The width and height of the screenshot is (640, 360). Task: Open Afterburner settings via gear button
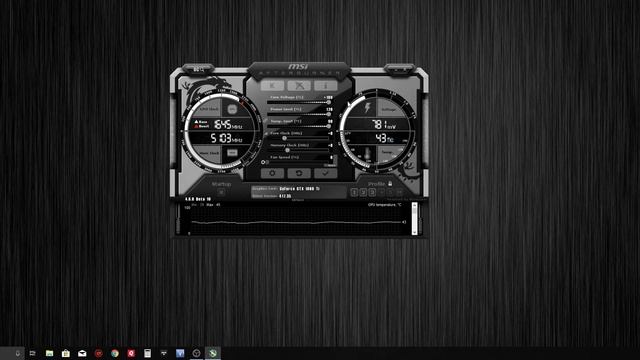tap(272, 173)
